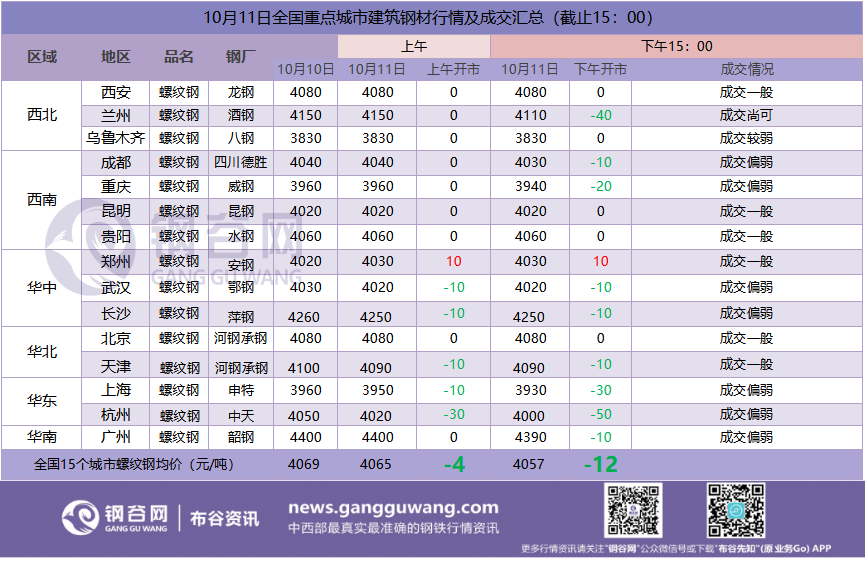Select the 下午15：00 header cell
865x571 pixels.
[x=676, y=46]
